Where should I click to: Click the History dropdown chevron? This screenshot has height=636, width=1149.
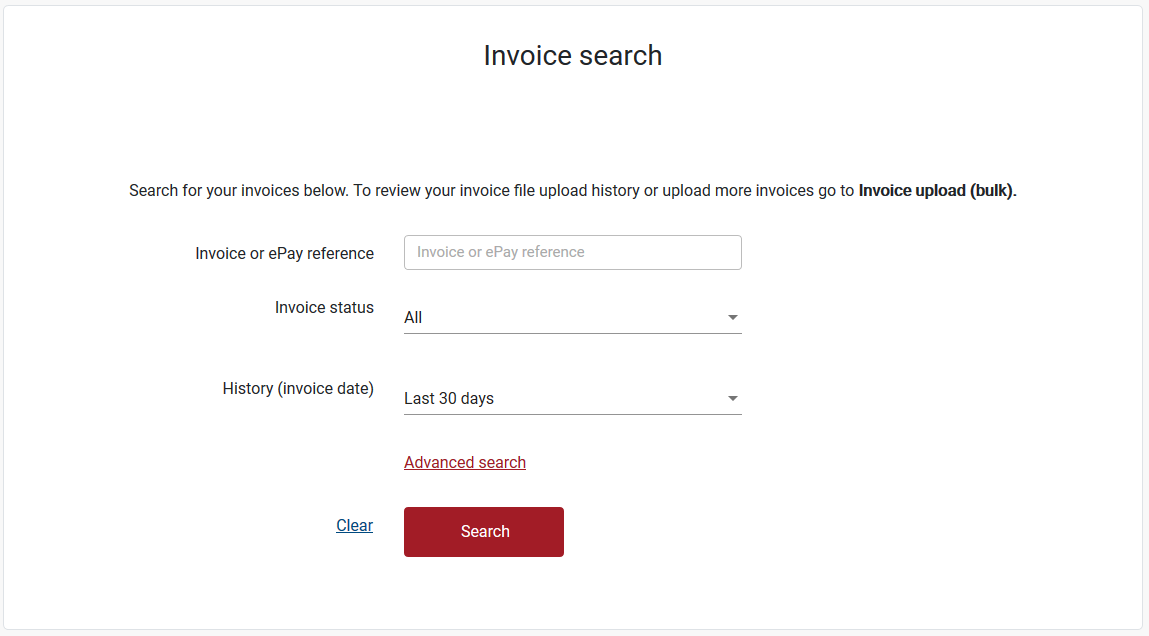point(733,398)
